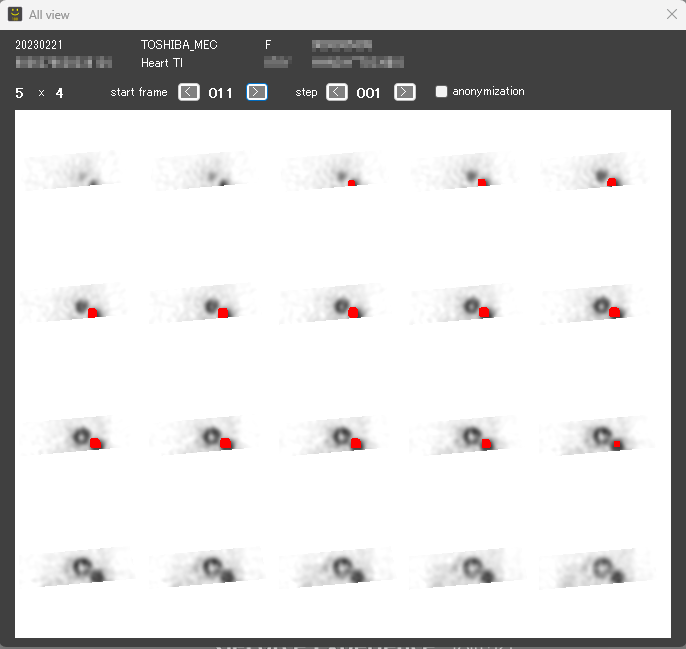The width and height of the screenshot is (686, 649).
Task: Increase the step value with right arrow
Action: click(x=404, y=92)
